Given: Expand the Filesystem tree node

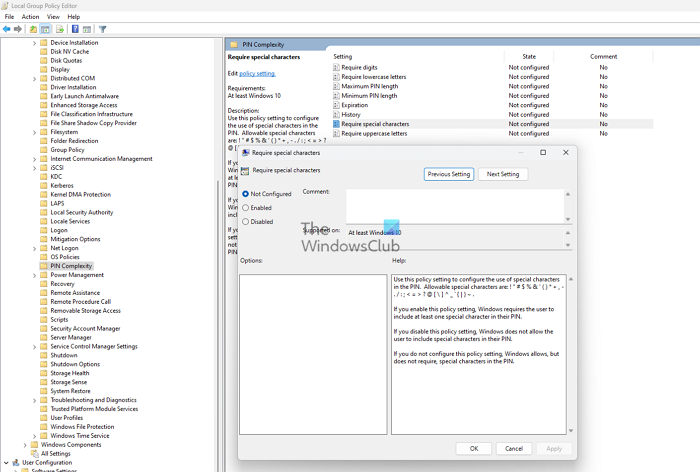Looking at the screenshot, I should pyautogui.click(x=34, y=132).
